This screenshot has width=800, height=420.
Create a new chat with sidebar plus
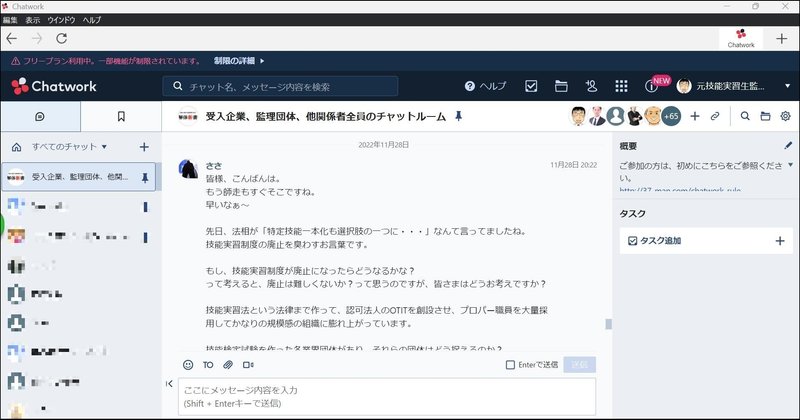click(x=144, y=147)
